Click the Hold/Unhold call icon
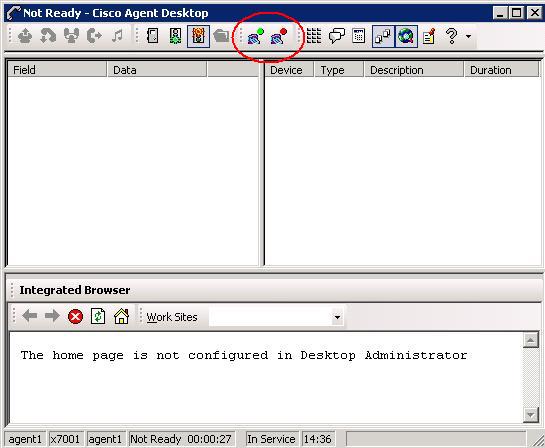Viewport: 545px width, 448px height. 48,36
